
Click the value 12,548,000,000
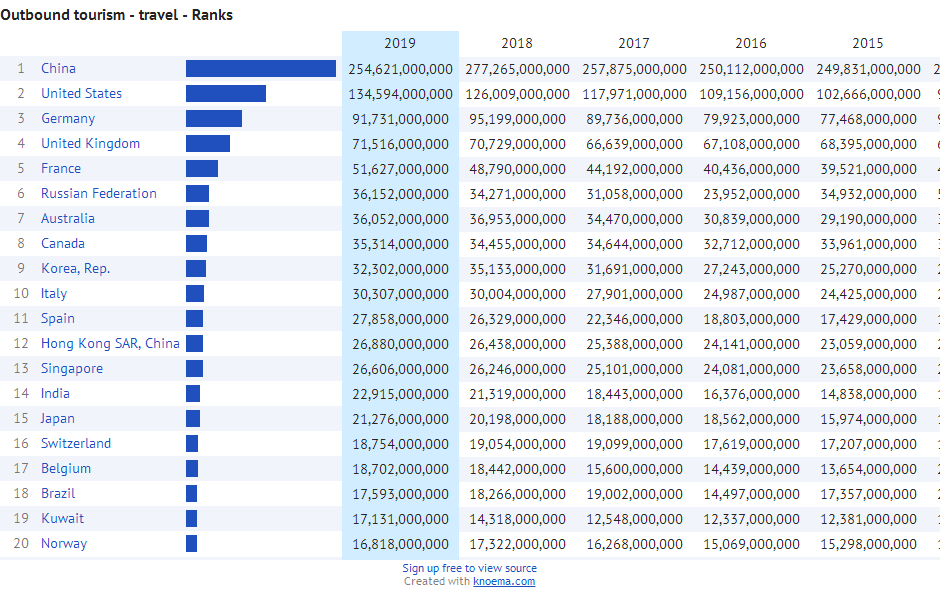(x=634, y=520)
